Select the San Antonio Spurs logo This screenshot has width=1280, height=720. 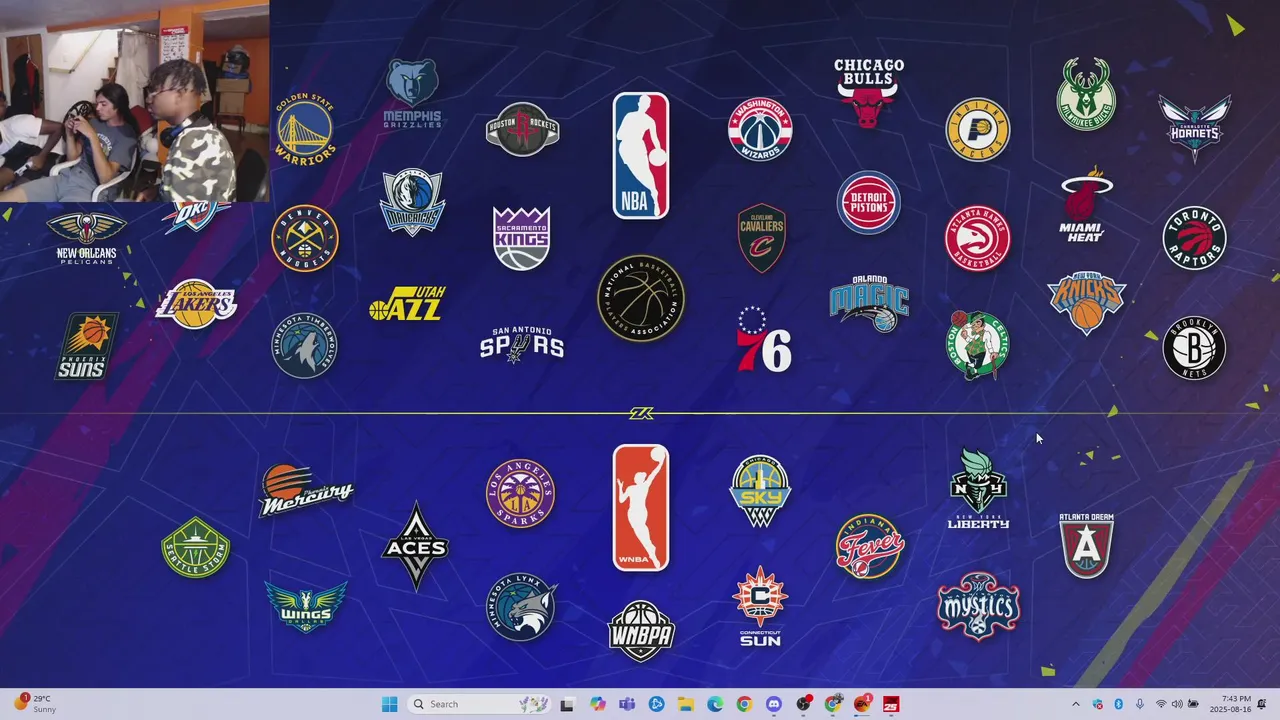pos(522,345)
